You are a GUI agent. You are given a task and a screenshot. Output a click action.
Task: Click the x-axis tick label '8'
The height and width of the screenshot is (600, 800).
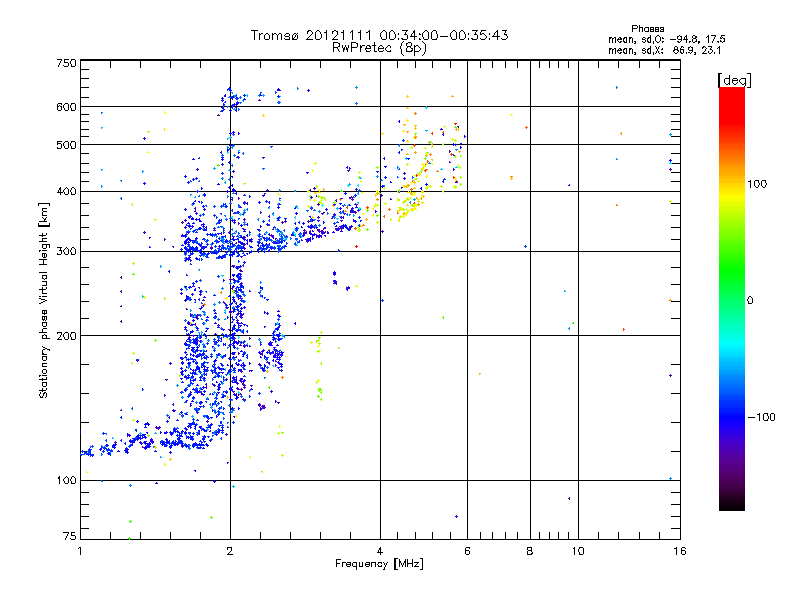click(x=530, y=551)
